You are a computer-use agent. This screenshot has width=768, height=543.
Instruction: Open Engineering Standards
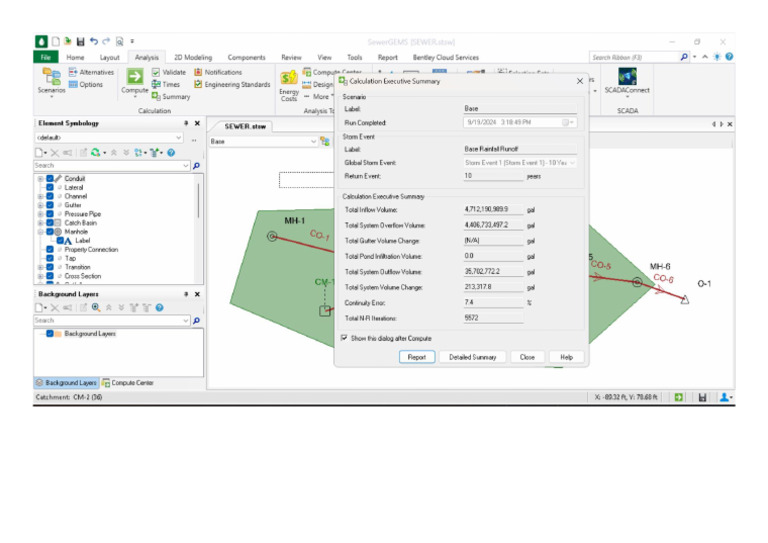232,84
